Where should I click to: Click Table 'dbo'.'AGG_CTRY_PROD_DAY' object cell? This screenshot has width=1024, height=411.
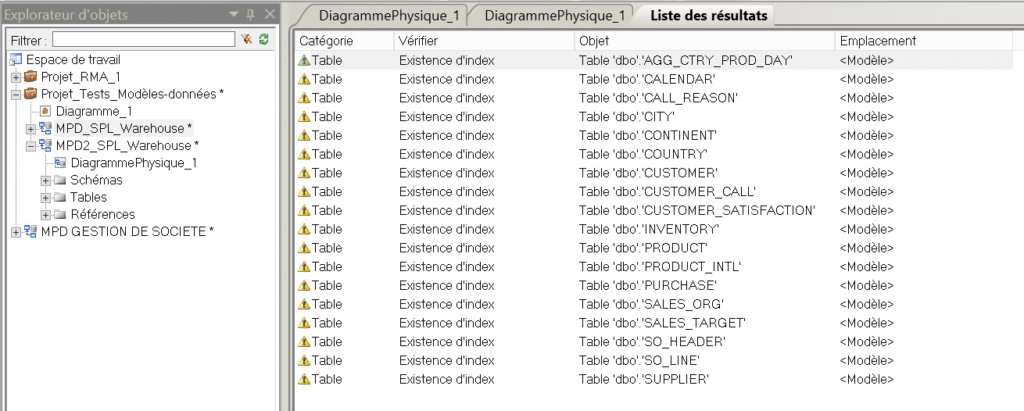[686, 60]
